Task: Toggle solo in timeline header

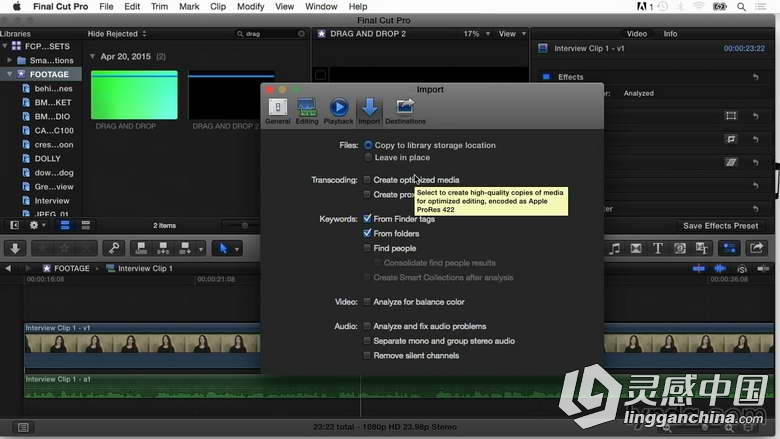Action: tap(742, 269)
